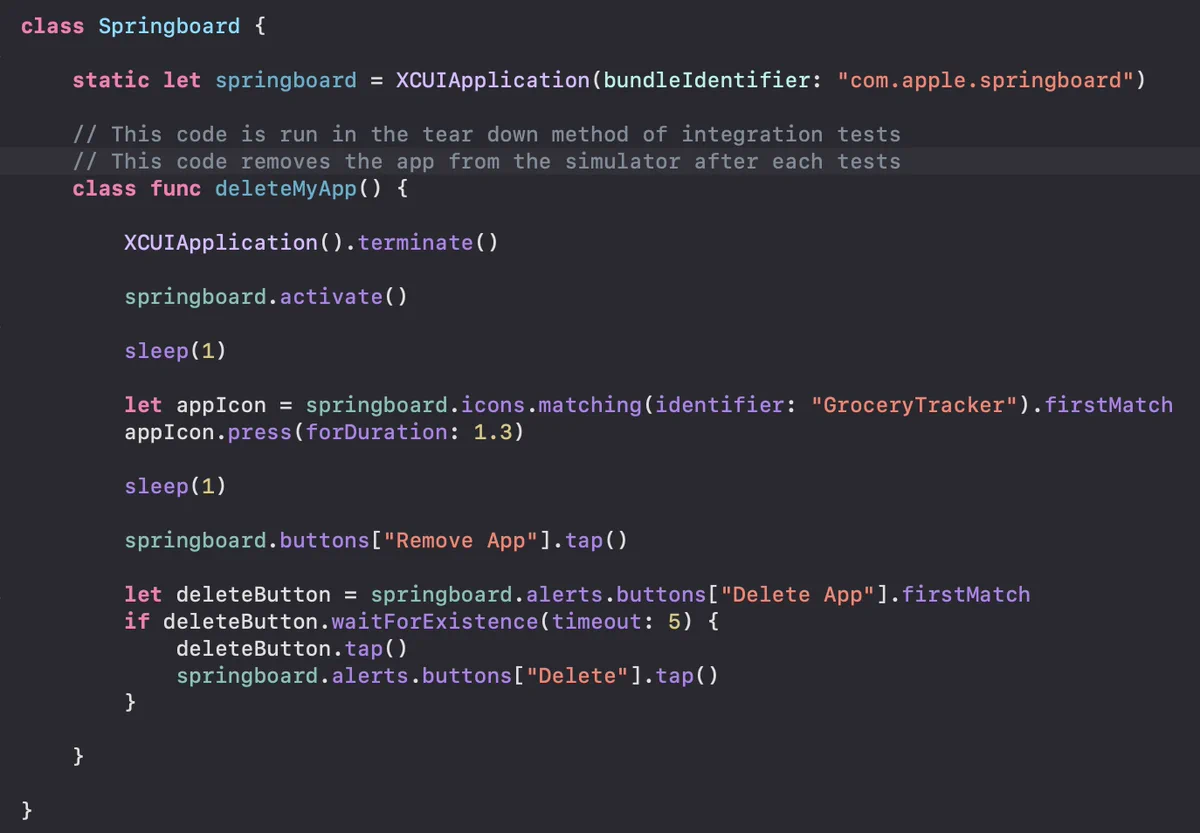
Task: Click the comment about tear down method
Action: click(x=486, y=134)
